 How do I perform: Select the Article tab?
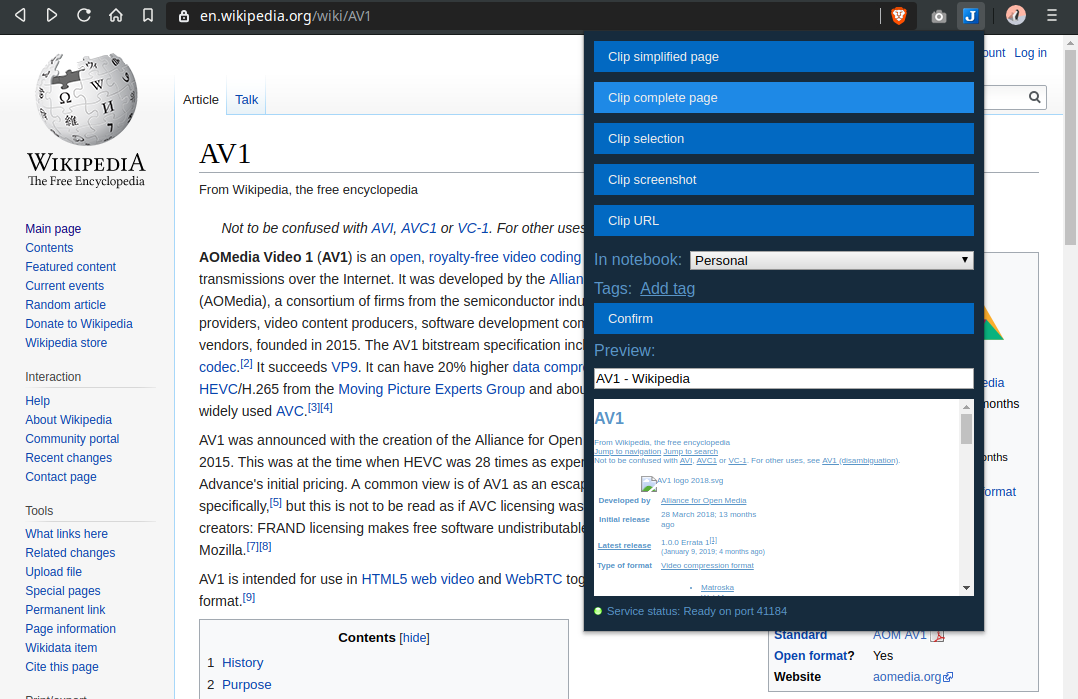click(200, 99)
